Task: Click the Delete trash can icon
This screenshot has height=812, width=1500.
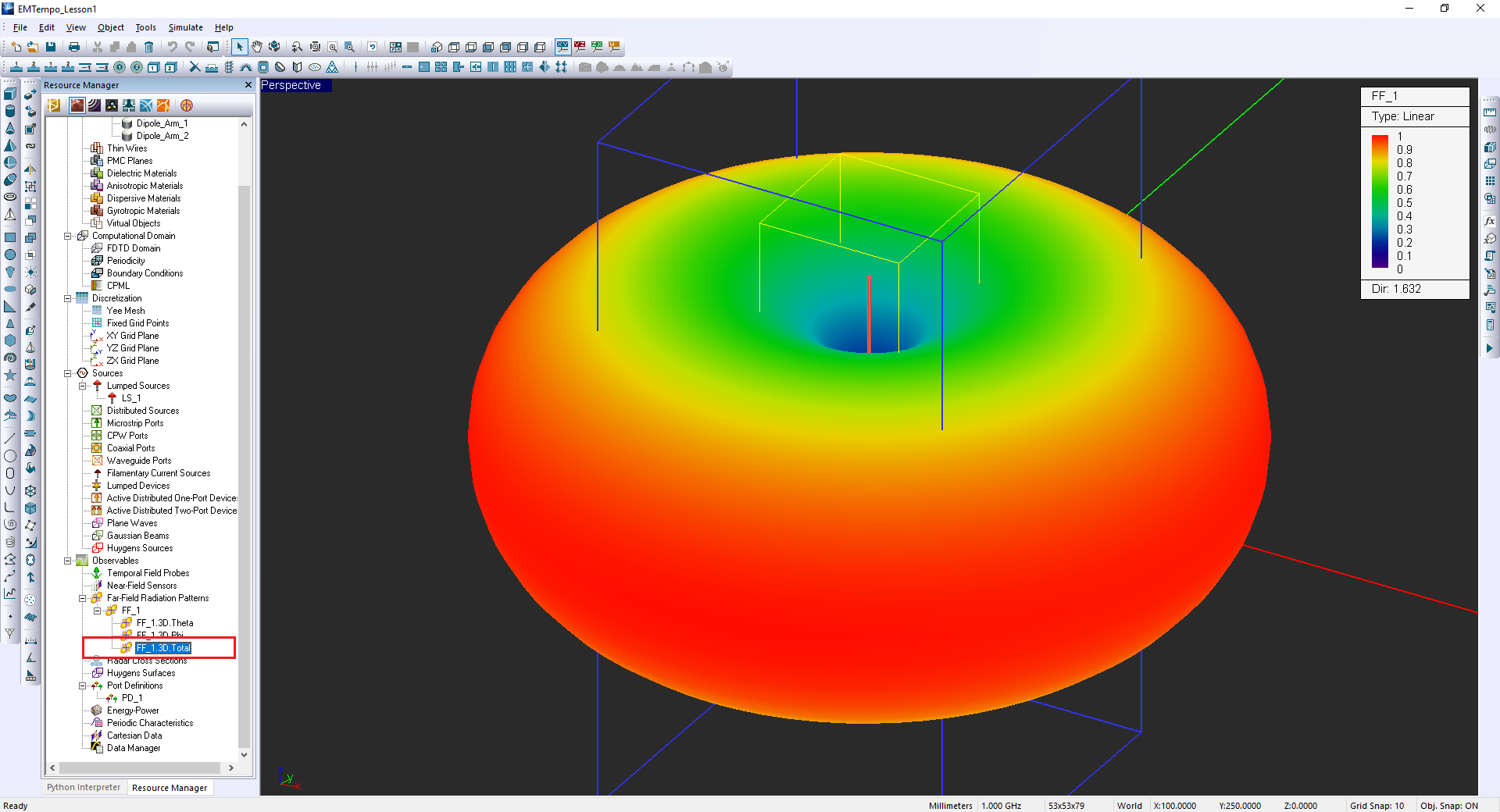Action: coord(148,47)
